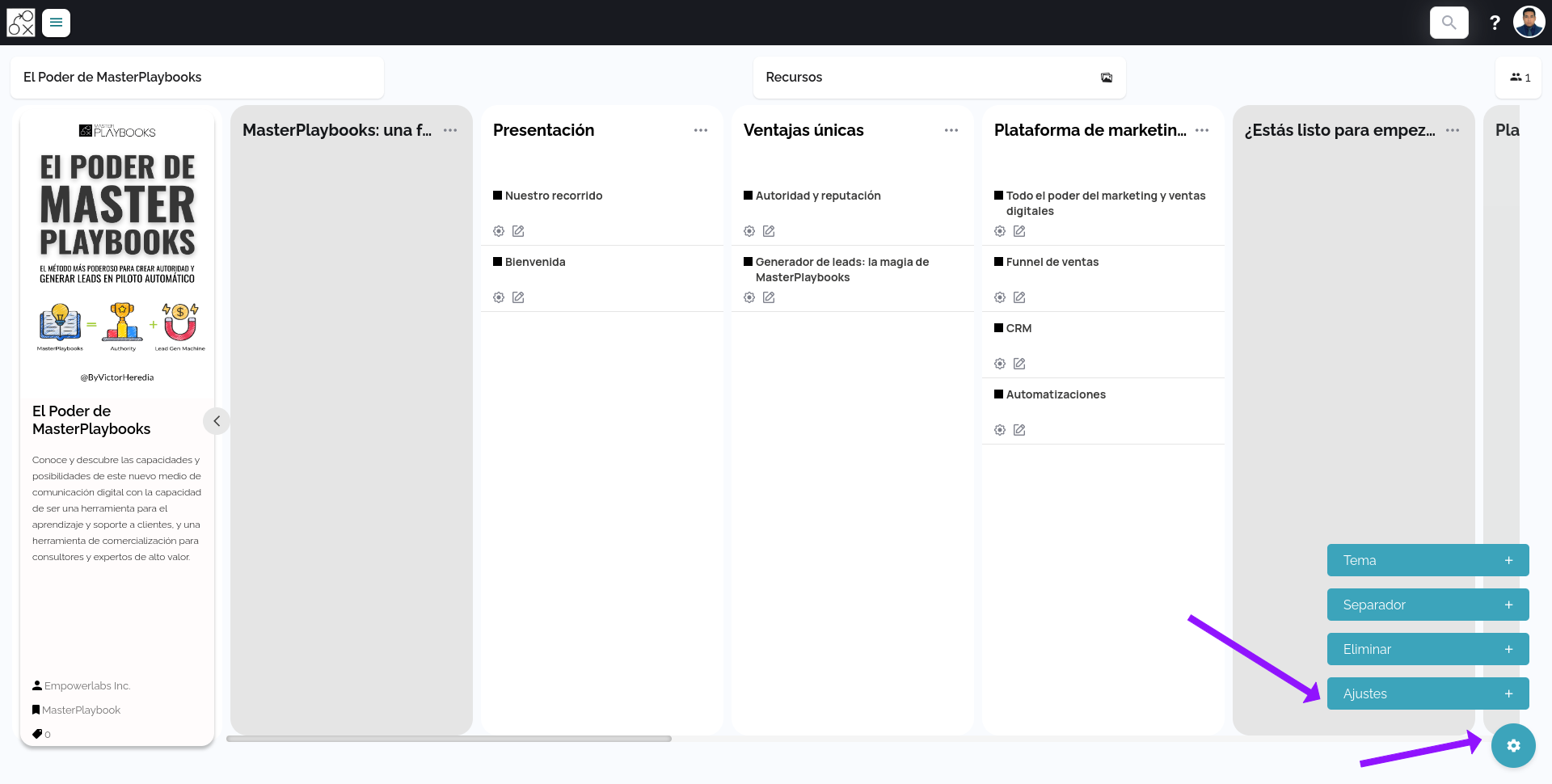Click the CRM item title
The image size is (1552, 784).
click(1018, 328)
